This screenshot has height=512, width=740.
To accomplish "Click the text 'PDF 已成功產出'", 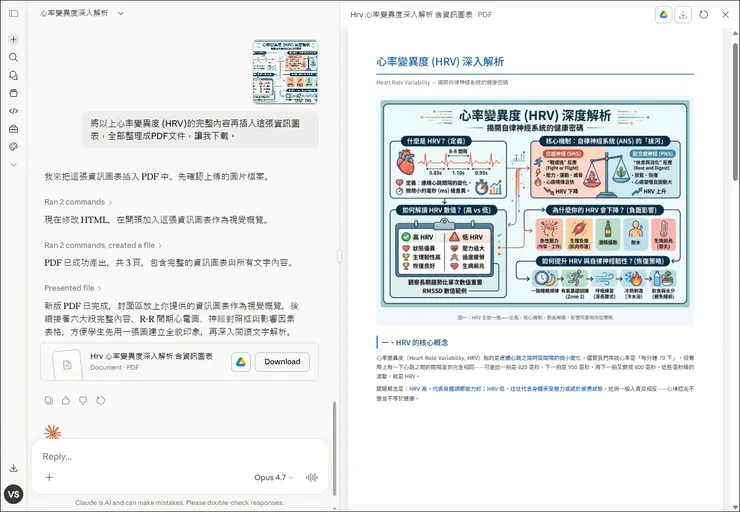I will click(x=77, y=263).
